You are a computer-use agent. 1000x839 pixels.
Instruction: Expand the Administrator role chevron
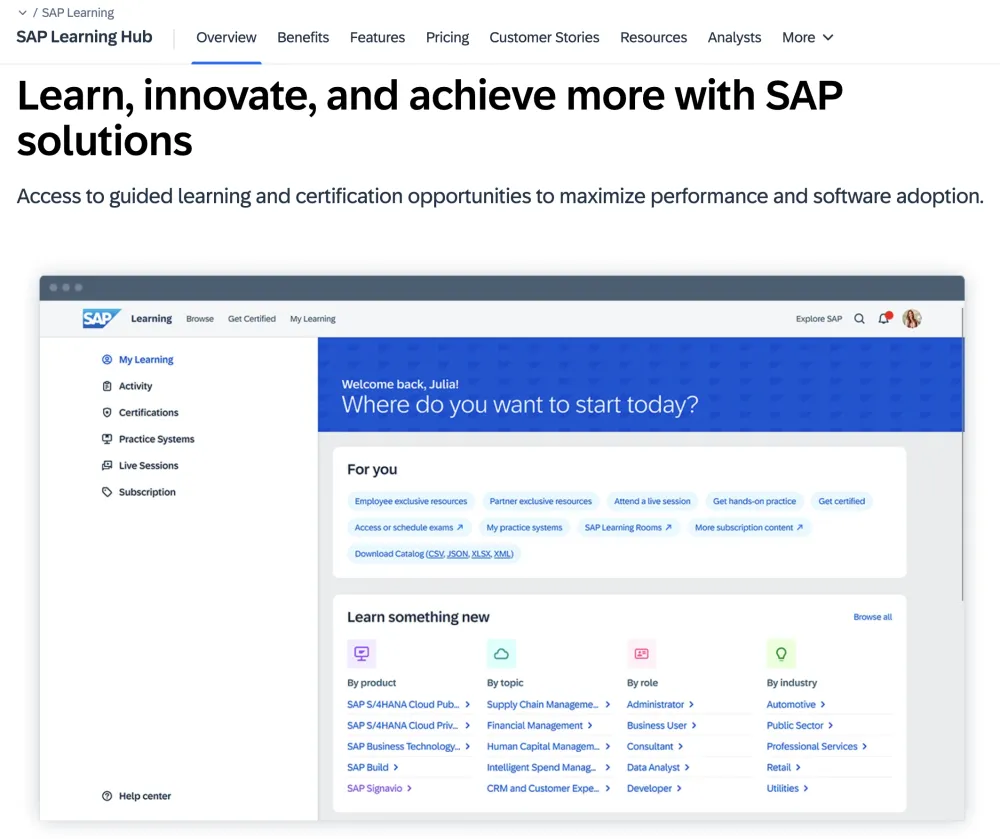pos(691,705)
